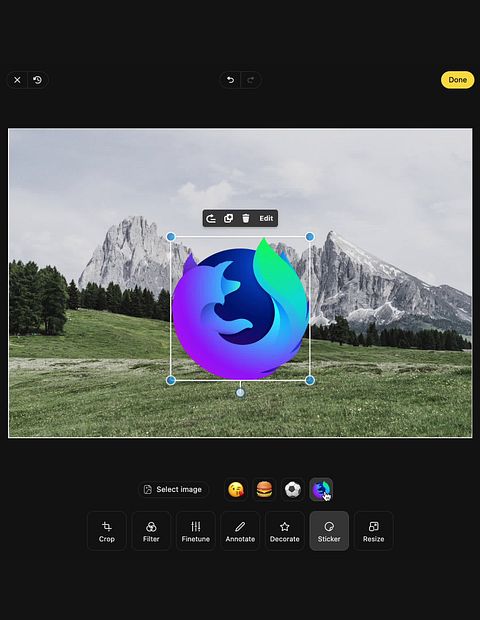Flip the selected sticker horizontally

pyautogui.click(x=211, y=218)
